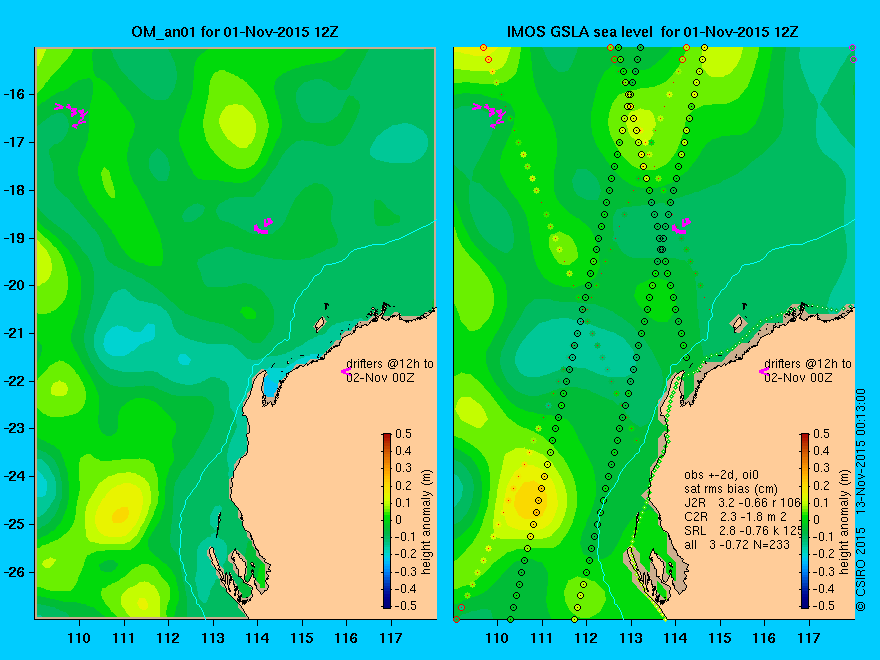Click the right map's height anomaly colorbar

tap(805, 520)
